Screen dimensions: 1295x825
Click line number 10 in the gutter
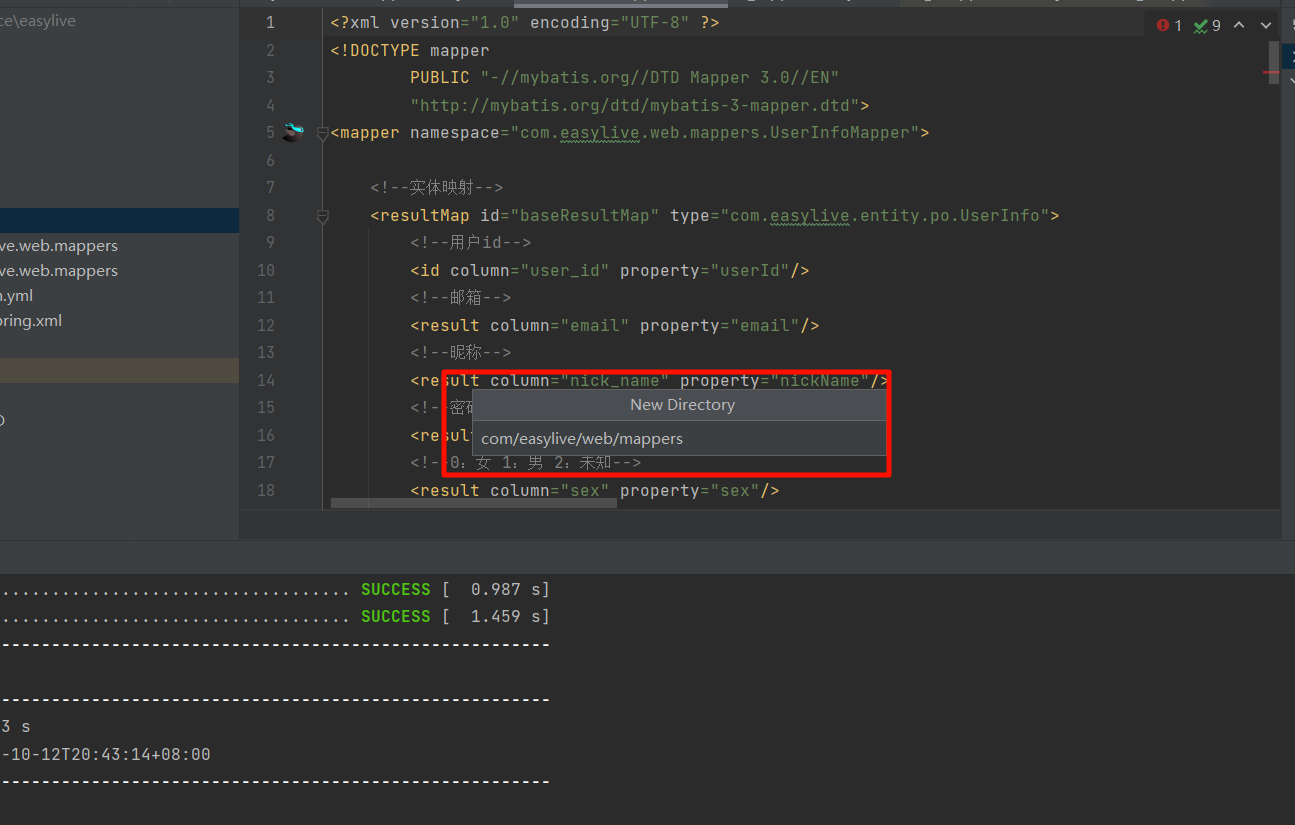pyautogui.click(x=266, y=270)
